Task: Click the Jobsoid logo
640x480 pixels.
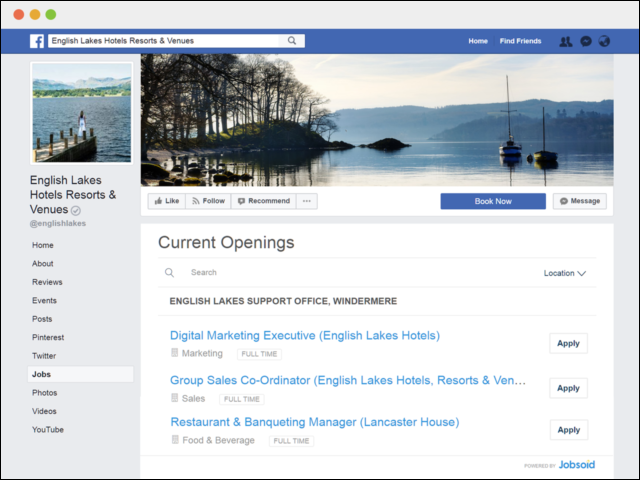Action: click(579, 466)
